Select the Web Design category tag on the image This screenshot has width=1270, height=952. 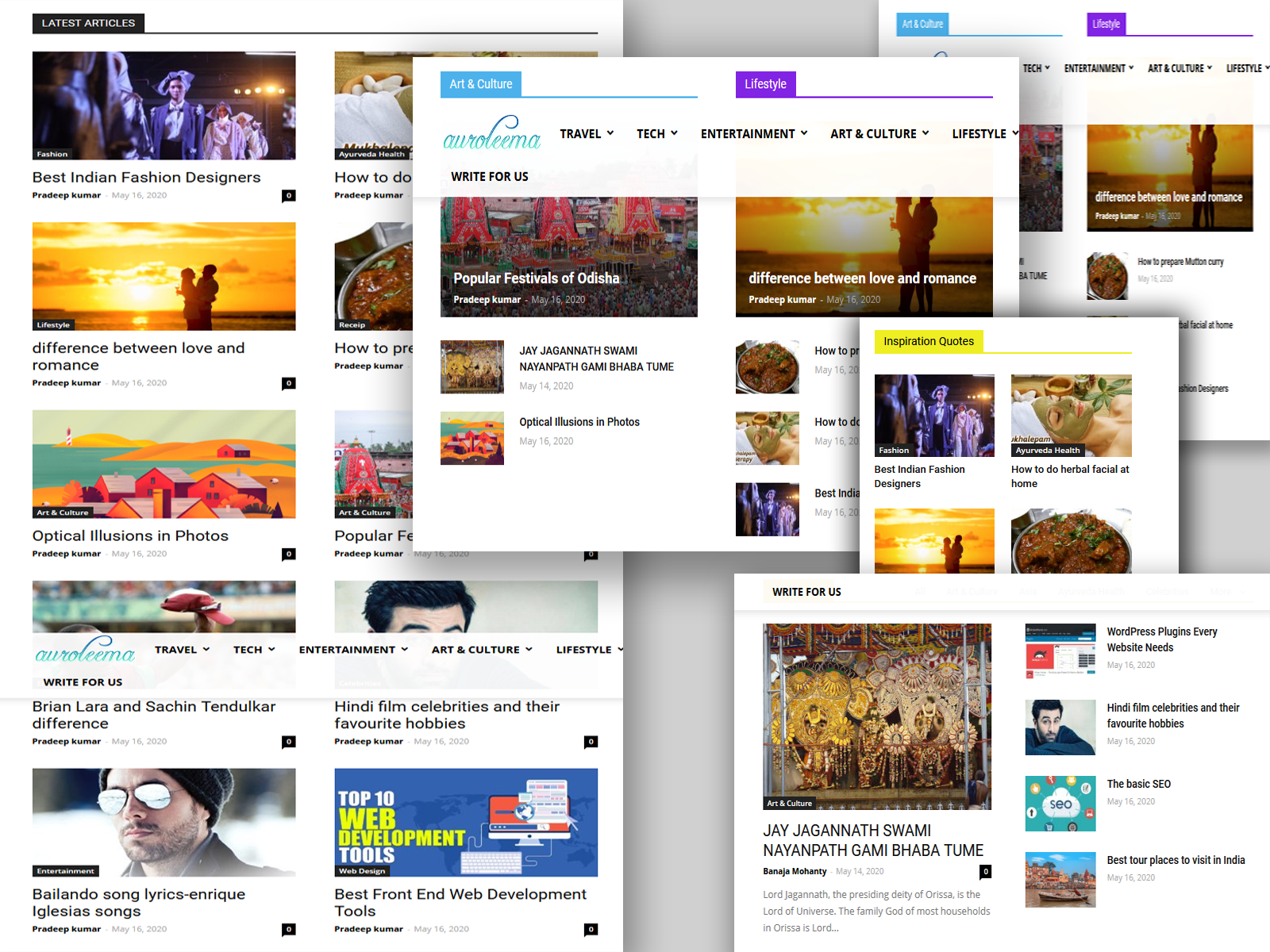pyautogui.click(x=362, y=871)
